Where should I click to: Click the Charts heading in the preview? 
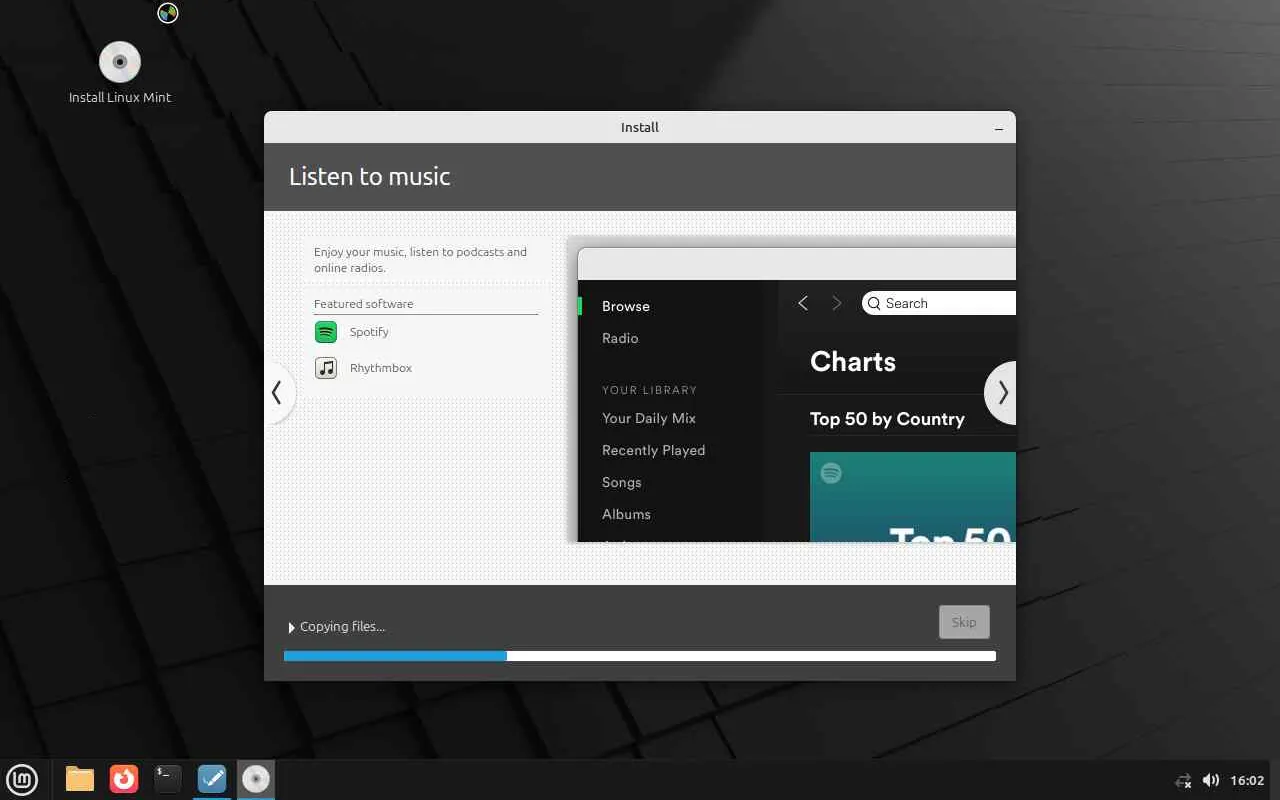(x=853, y=362)
